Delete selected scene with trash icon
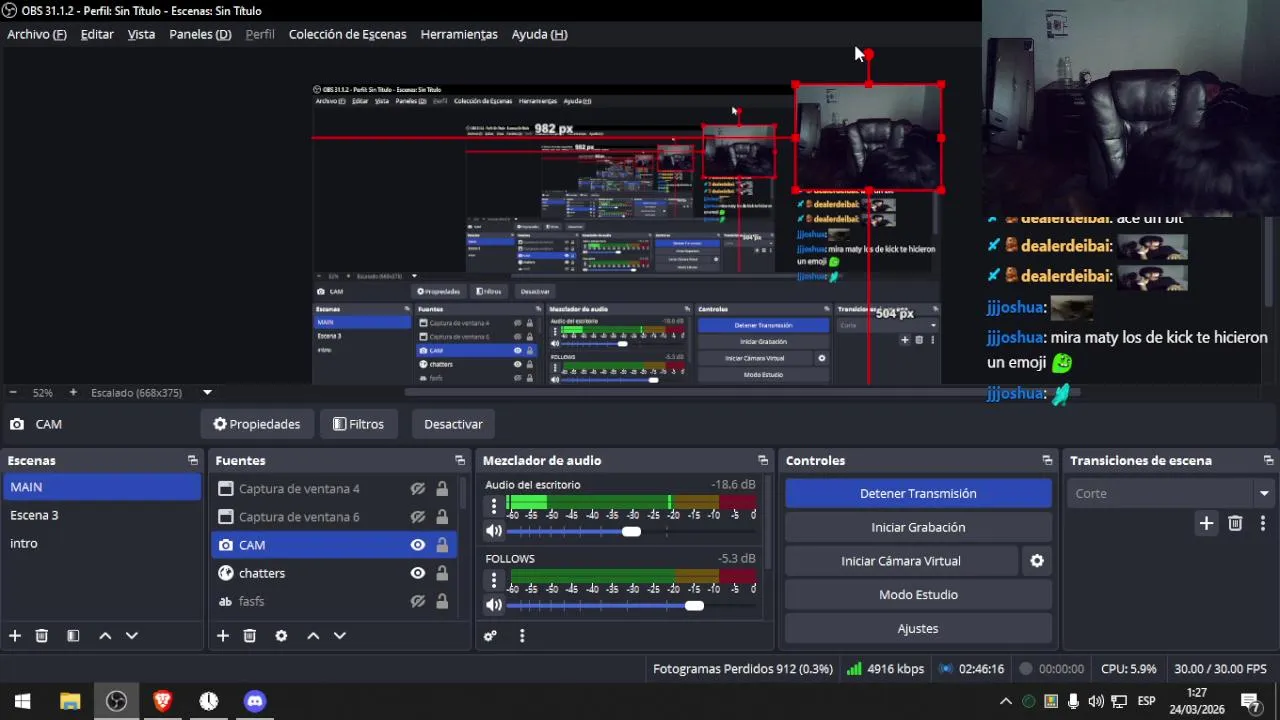This screenshot has width=1280, height=720. point(42,635)
